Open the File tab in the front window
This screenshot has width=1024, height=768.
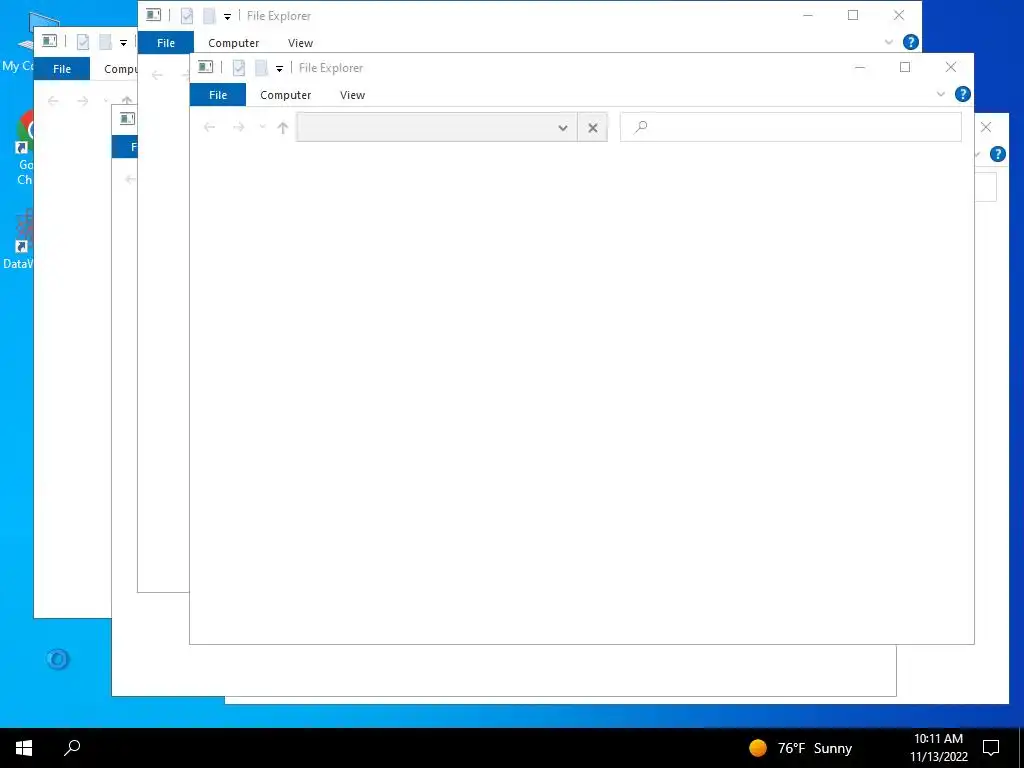(x=218, y=95)
